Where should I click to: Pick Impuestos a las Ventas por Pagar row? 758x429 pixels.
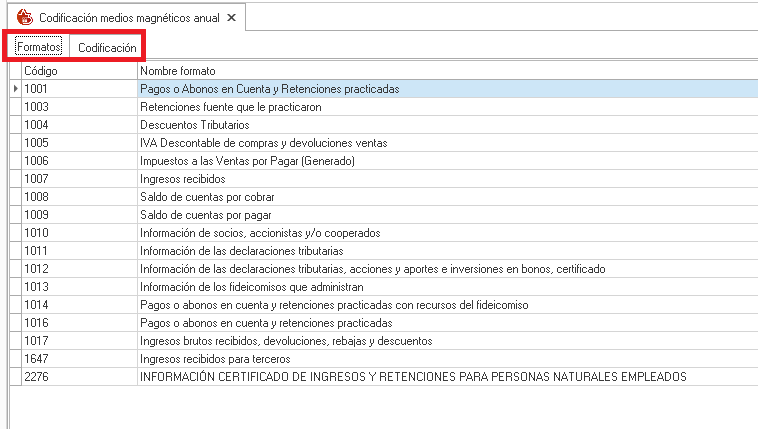[x=248, y=161]
